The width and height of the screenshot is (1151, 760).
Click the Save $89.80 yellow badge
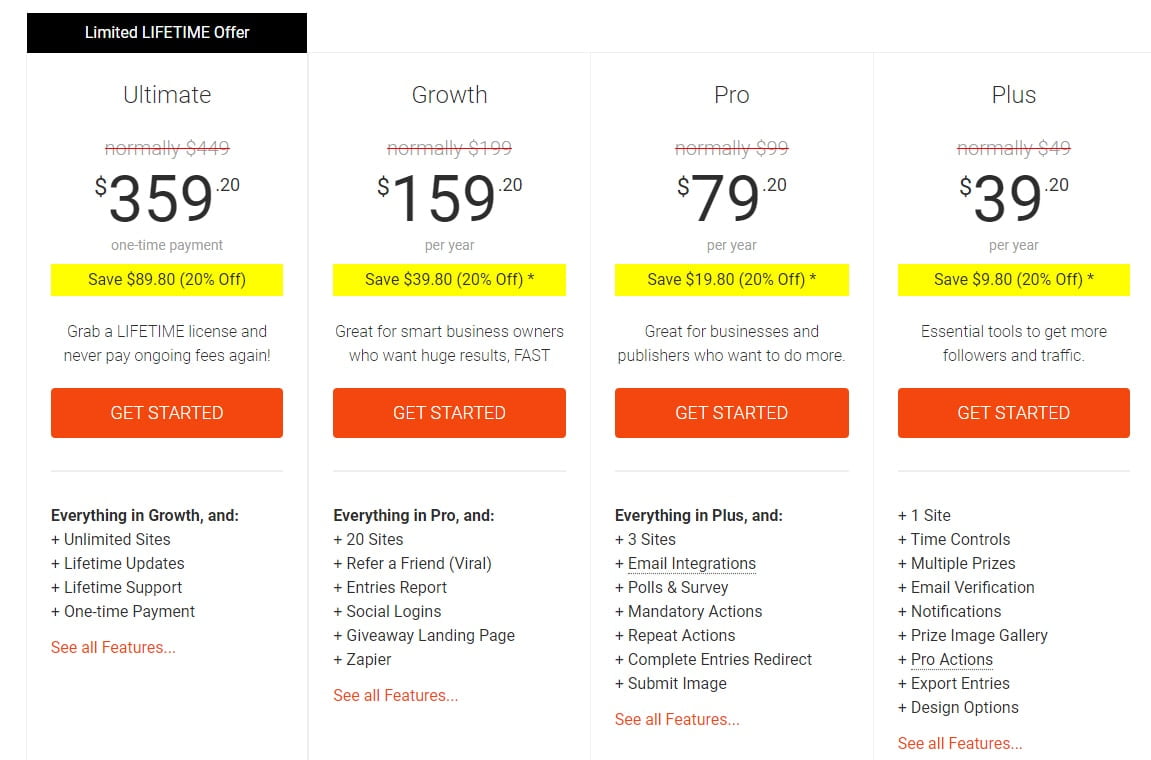click(x=166, y=280)
